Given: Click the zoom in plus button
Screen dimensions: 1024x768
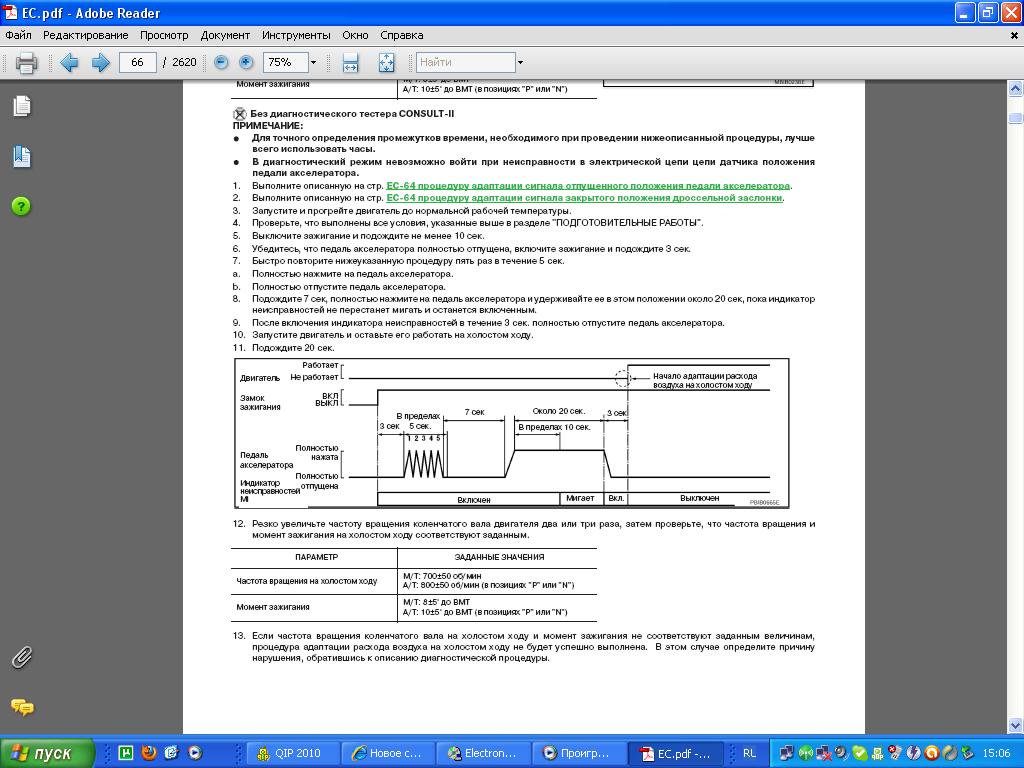Looking at the screenshot, I should 246,62.
